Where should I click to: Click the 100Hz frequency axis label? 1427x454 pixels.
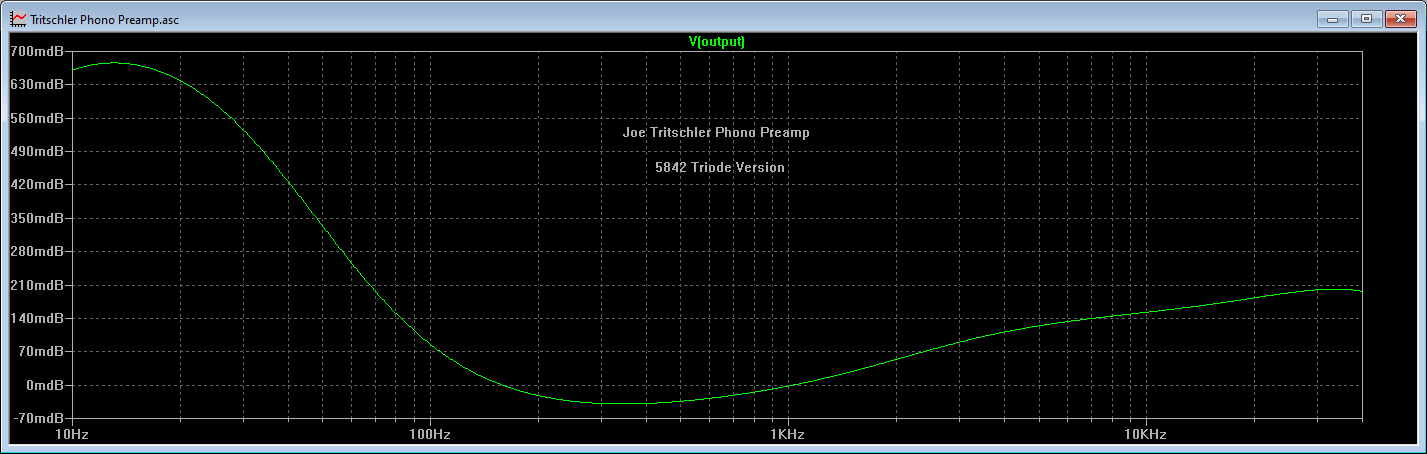[430, 435]
